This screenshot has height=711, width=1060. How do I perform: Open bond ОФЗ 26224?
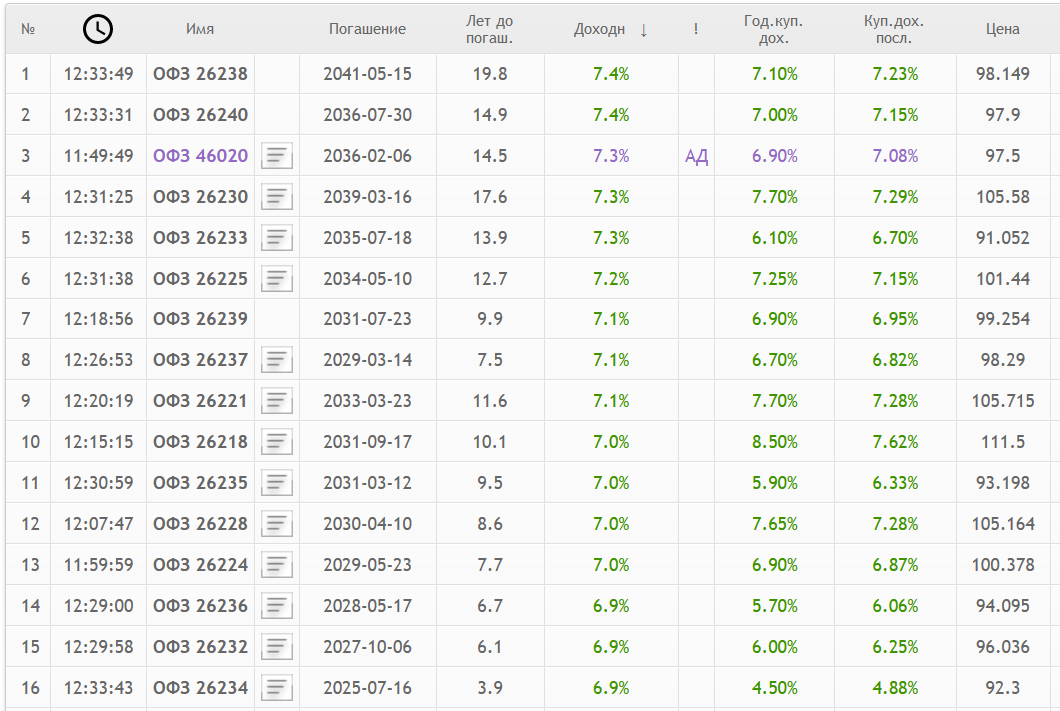point(200,564)
